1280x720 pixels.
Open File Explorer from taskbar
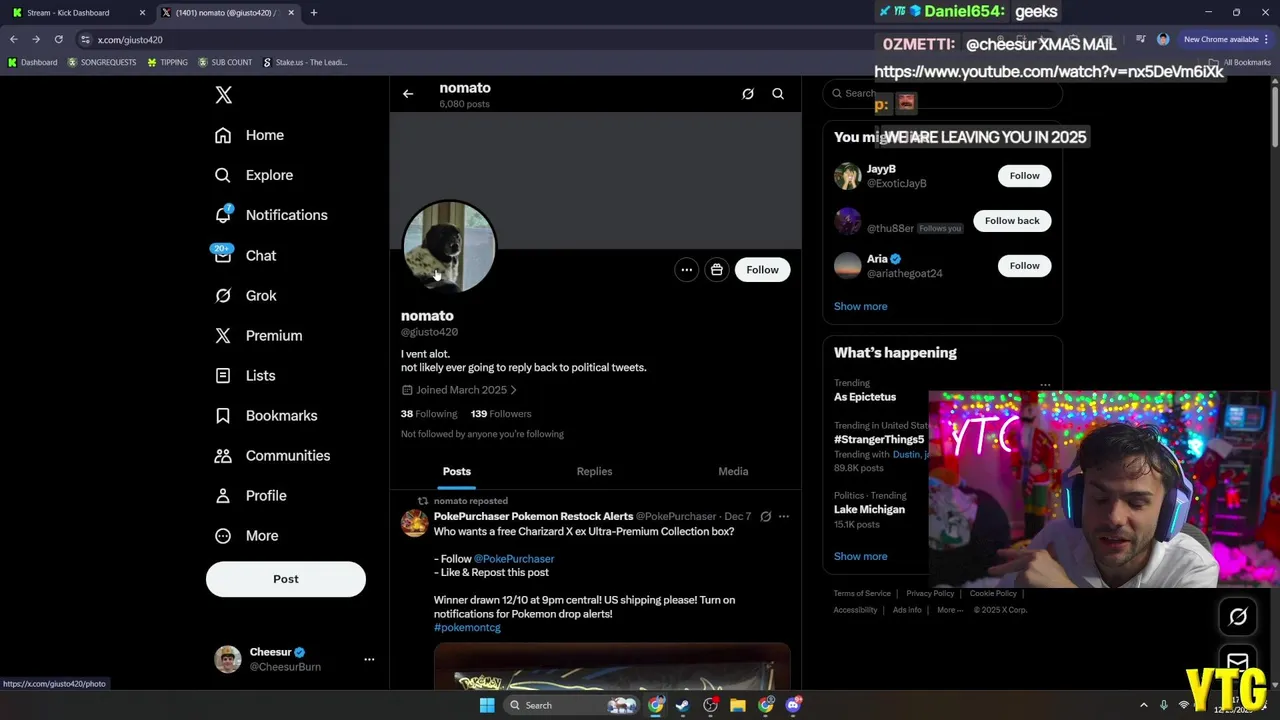coord(738,705)
